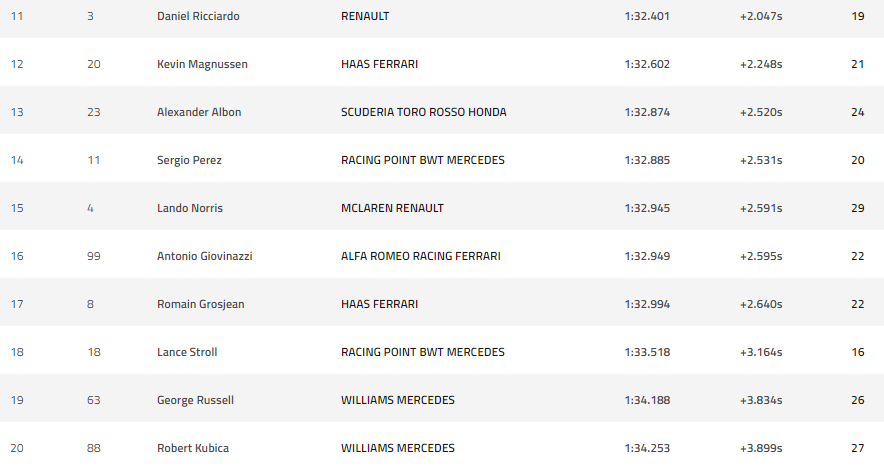
Task: Click gap value +3.834s
Action: [761, 400]
